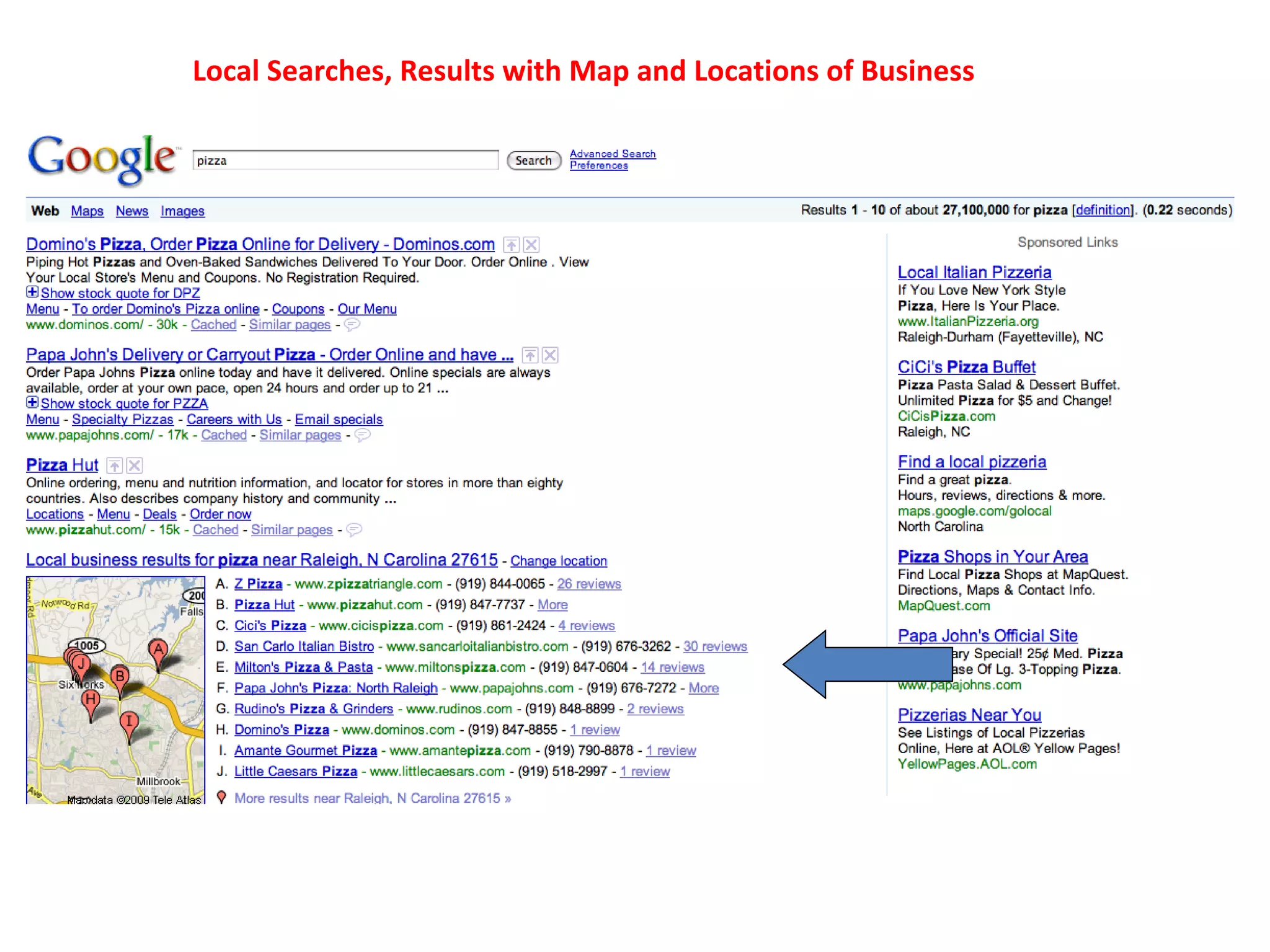Open More results near Raleigh, N Carolina 27615
1270x952 pixels.
[x=373, y=798]
